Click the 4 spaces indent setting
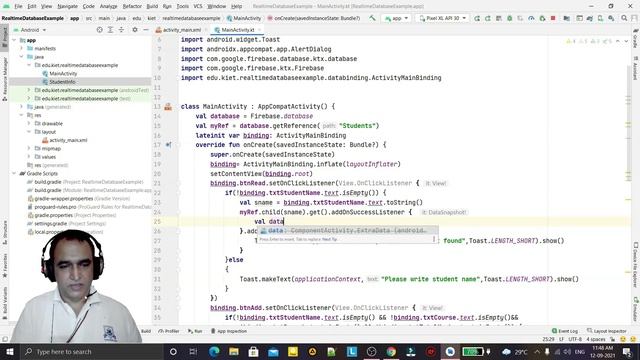The width and height of the screenshot is (640, 360). pyautogui.click(x=596, y=339)
